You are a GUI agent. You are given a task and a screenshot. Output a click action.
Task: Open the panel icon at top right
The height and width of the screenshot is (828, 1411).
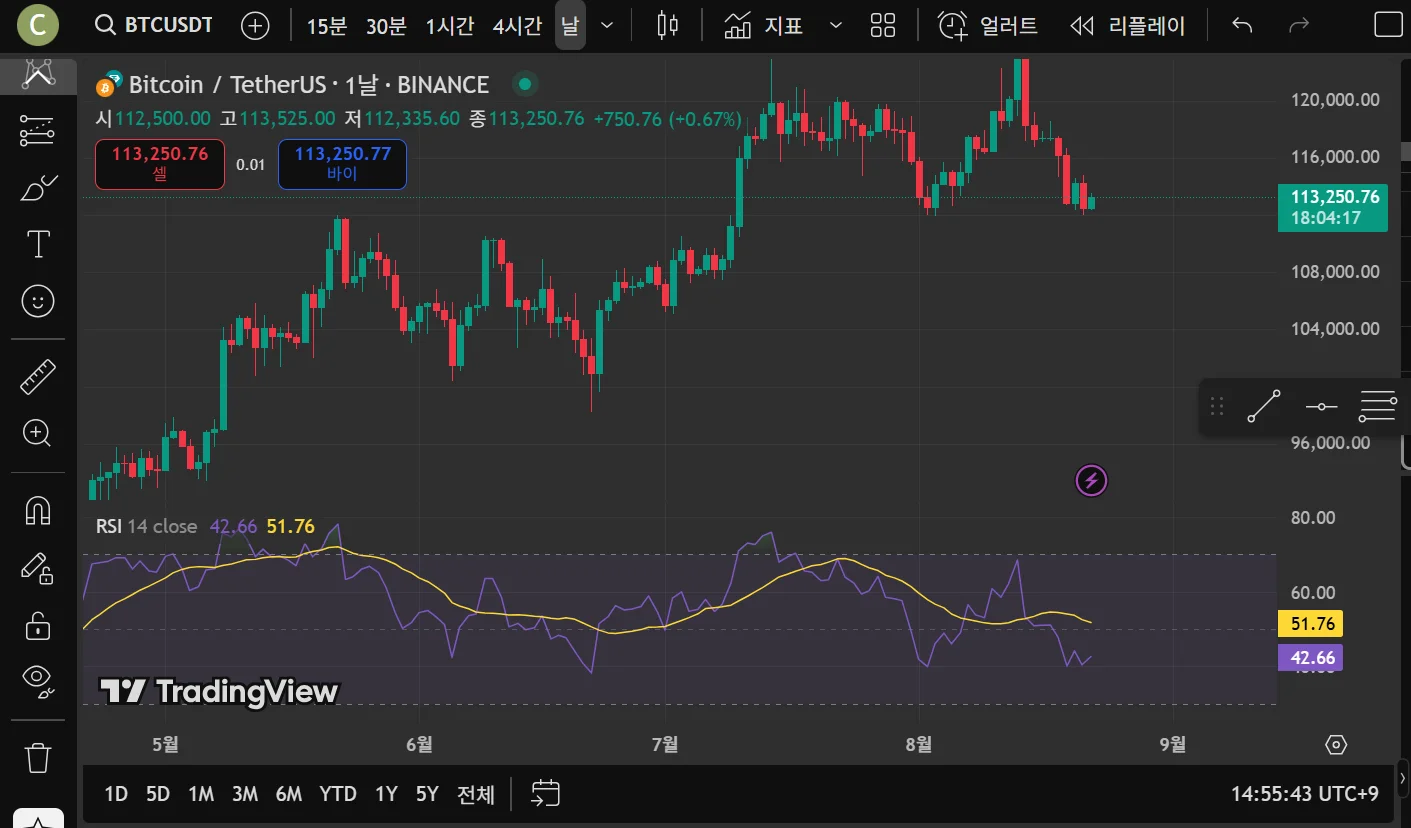[x=1389, y=25]
